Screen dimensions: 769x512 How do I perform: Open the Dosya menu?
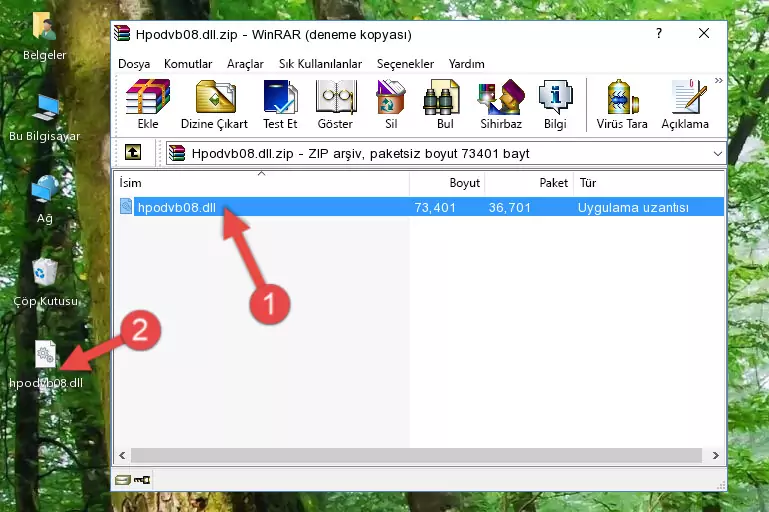[134, 64]
